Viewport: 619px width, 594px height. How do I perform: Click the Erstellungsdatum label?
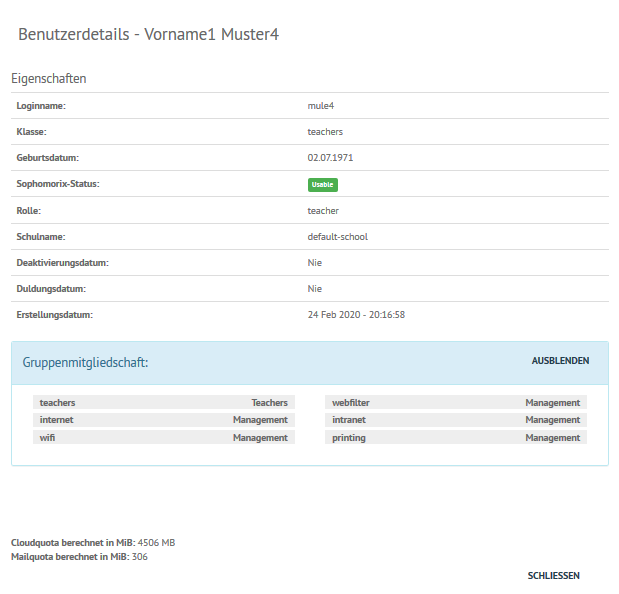click(54, 315)
